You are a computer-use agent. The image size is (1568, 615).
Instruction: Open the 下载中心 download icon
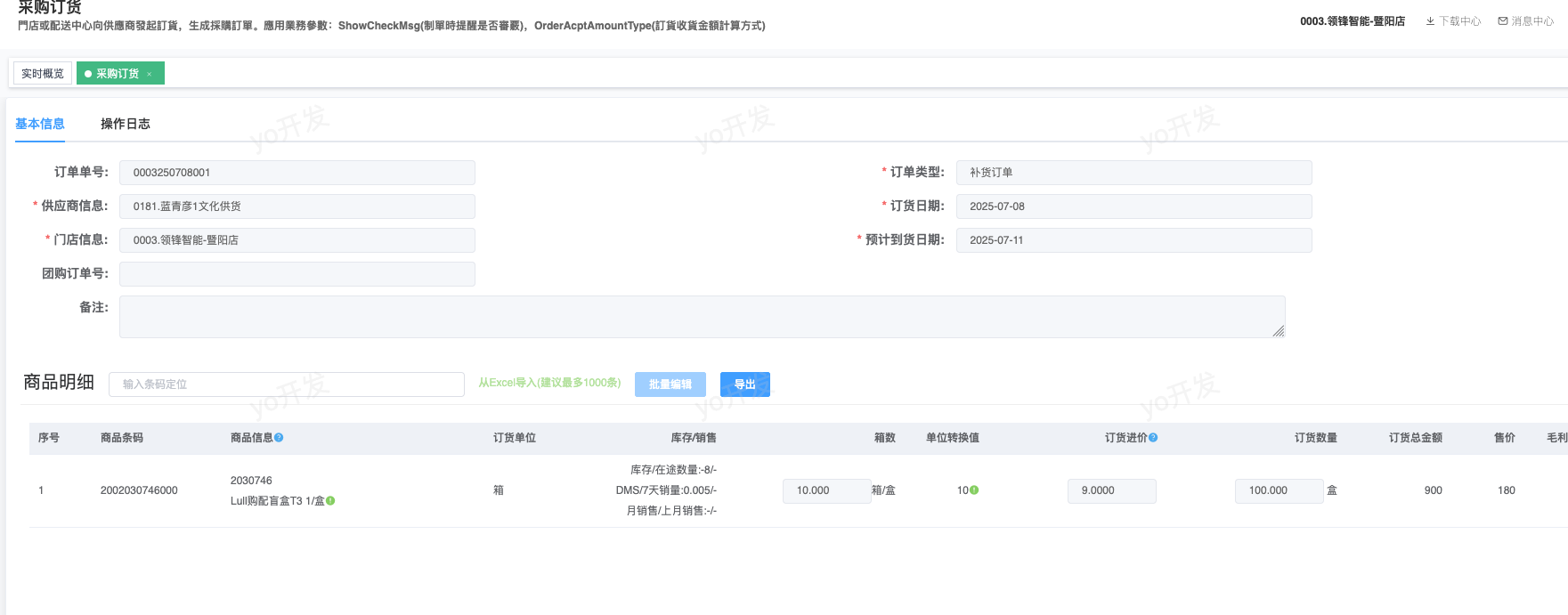tap(1430, 21)
